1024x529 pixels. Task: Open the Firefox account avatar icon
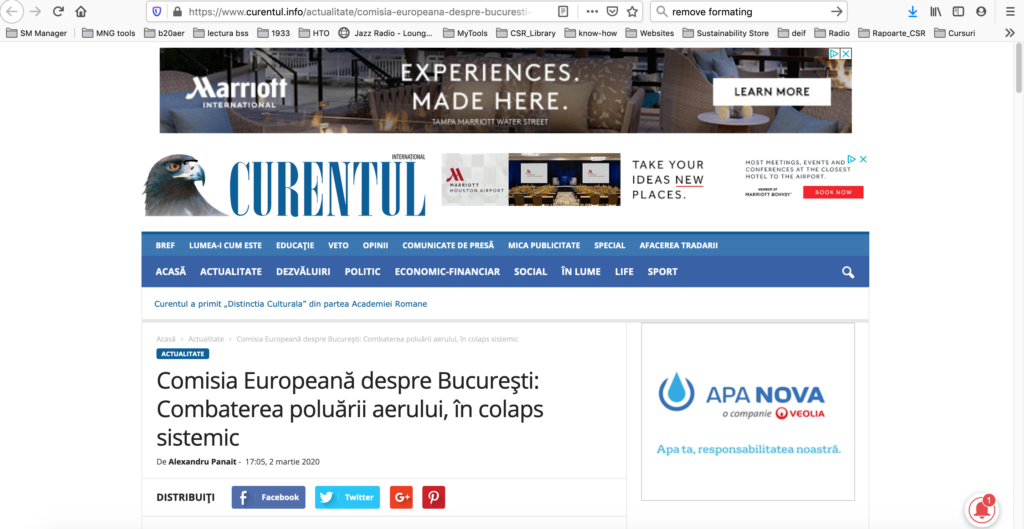point(981,11)
